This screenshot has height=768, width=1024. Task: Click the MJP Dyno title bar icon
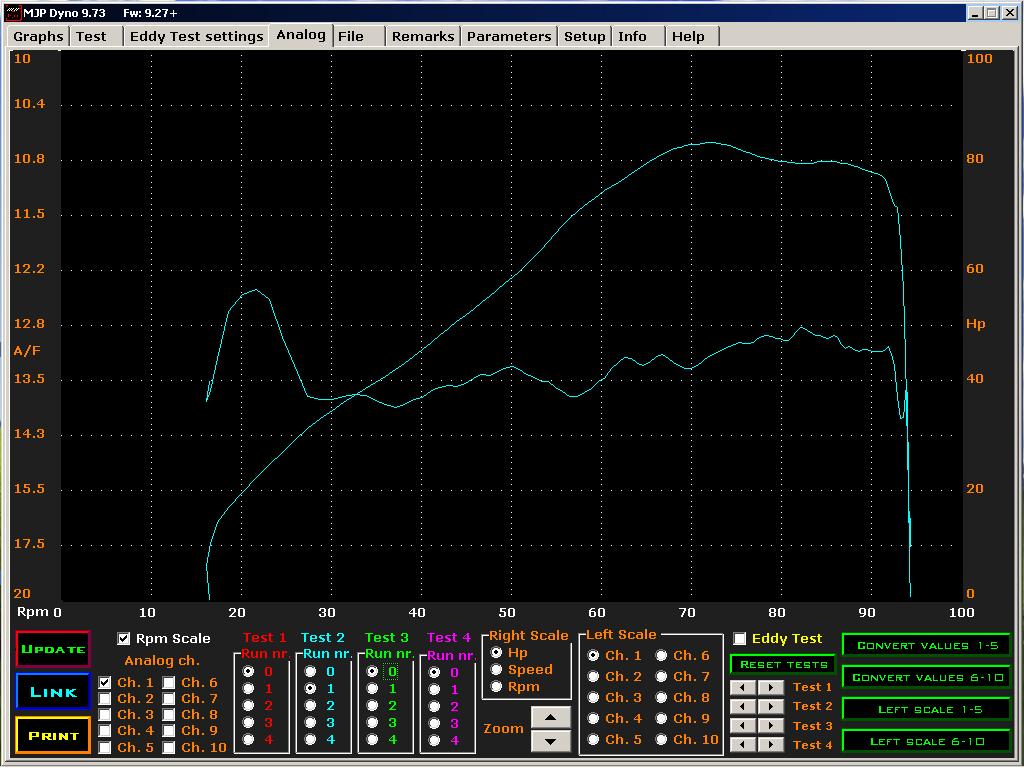(12, 13)
